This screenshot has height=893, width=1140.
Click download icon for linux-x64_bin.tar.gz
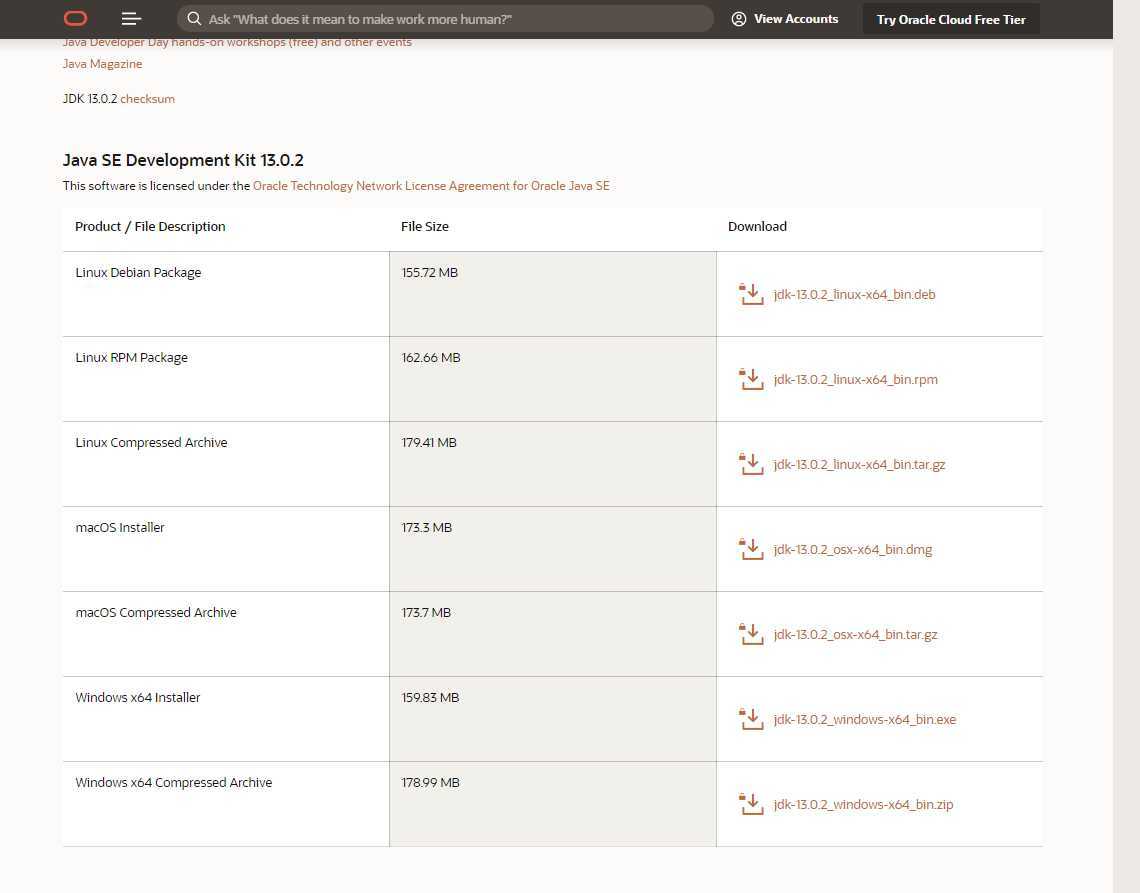pos(751,465)
